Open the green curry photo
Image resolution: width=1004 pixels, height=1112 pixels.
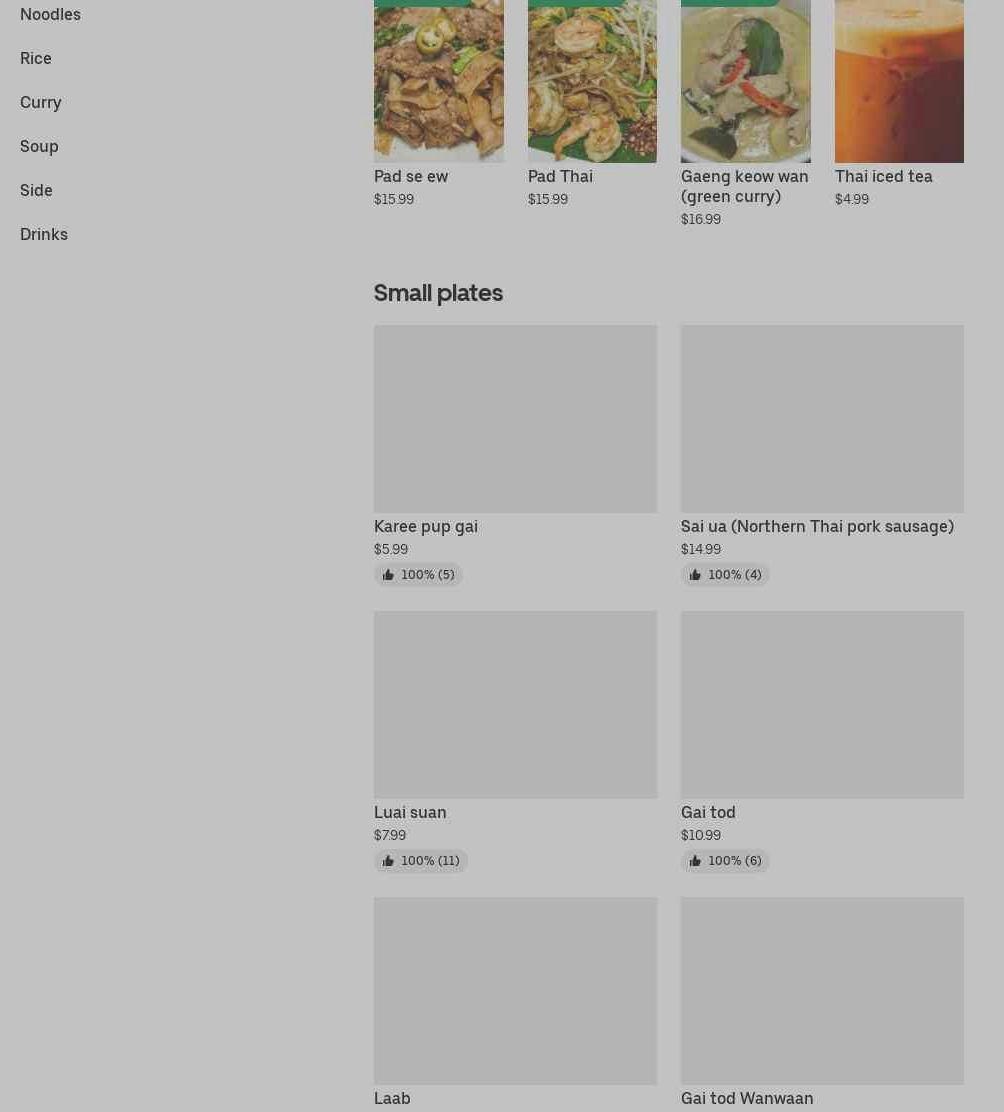coord(745,81)
